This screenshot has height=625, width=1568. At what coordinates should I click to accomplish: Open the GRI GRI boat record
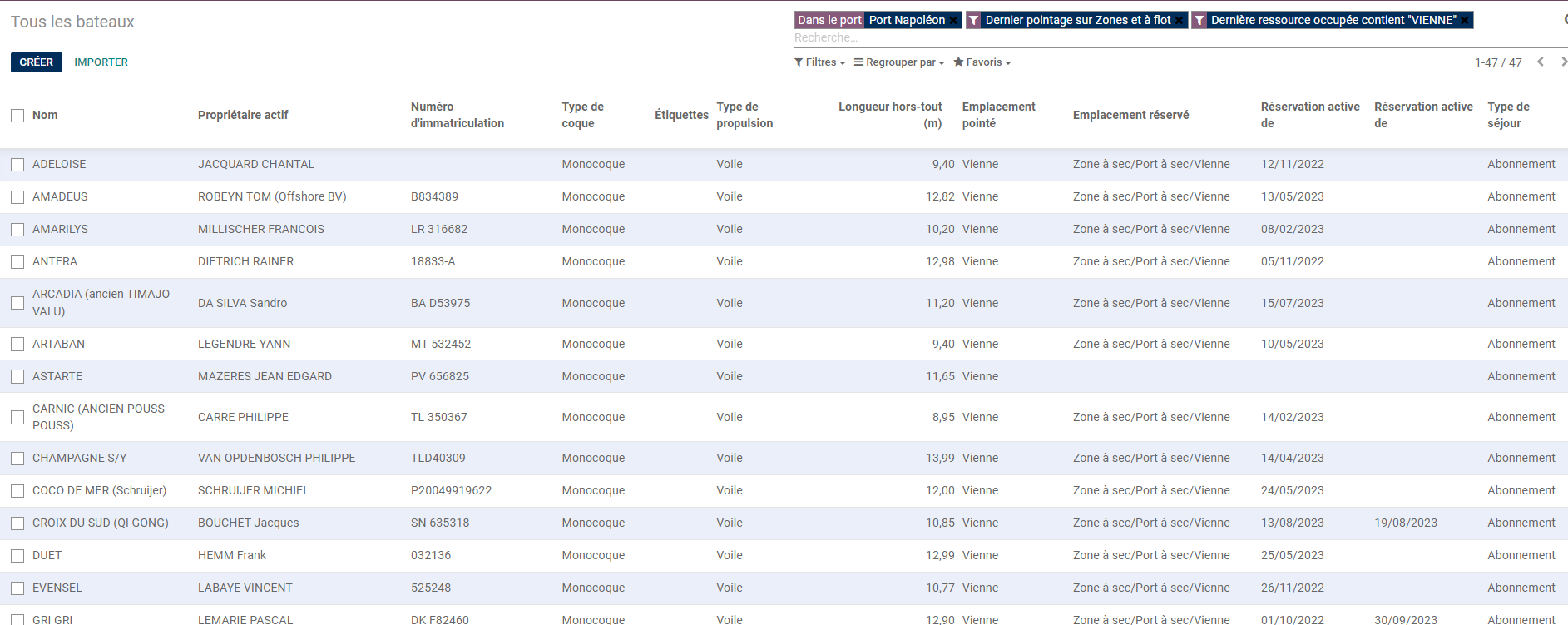coord(52,619)
